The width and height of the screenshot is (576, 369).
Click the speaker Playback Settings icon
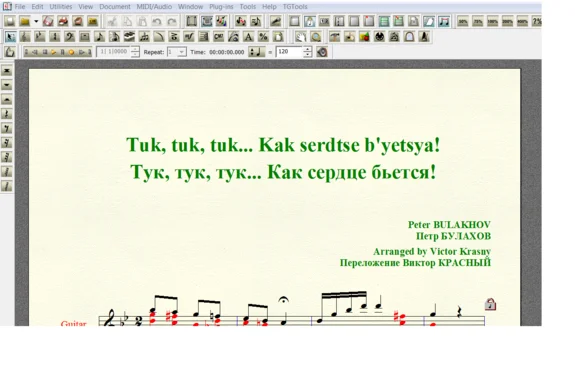322,52
